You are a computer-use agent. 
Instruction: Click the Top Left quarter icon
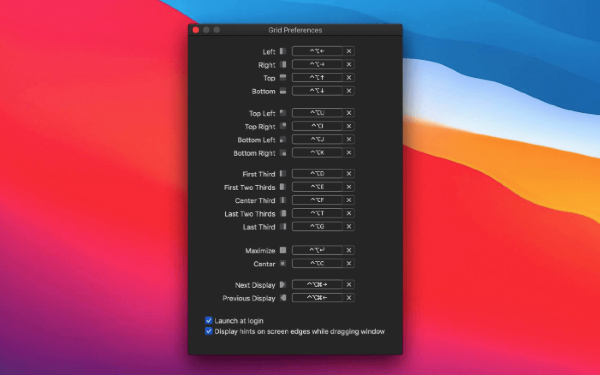(x=283, y=113)
